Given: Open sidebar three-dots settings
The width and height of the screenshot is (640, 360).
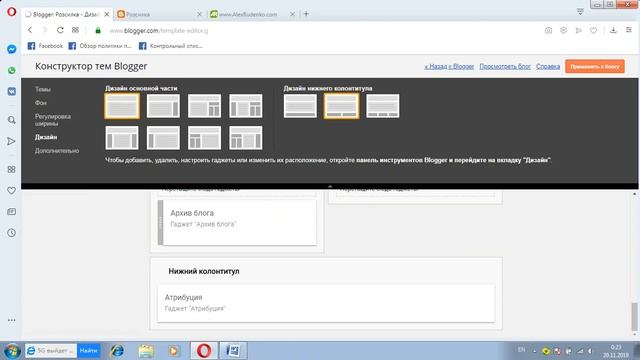Looking at the screenshot, I should (x=11, y=320).
